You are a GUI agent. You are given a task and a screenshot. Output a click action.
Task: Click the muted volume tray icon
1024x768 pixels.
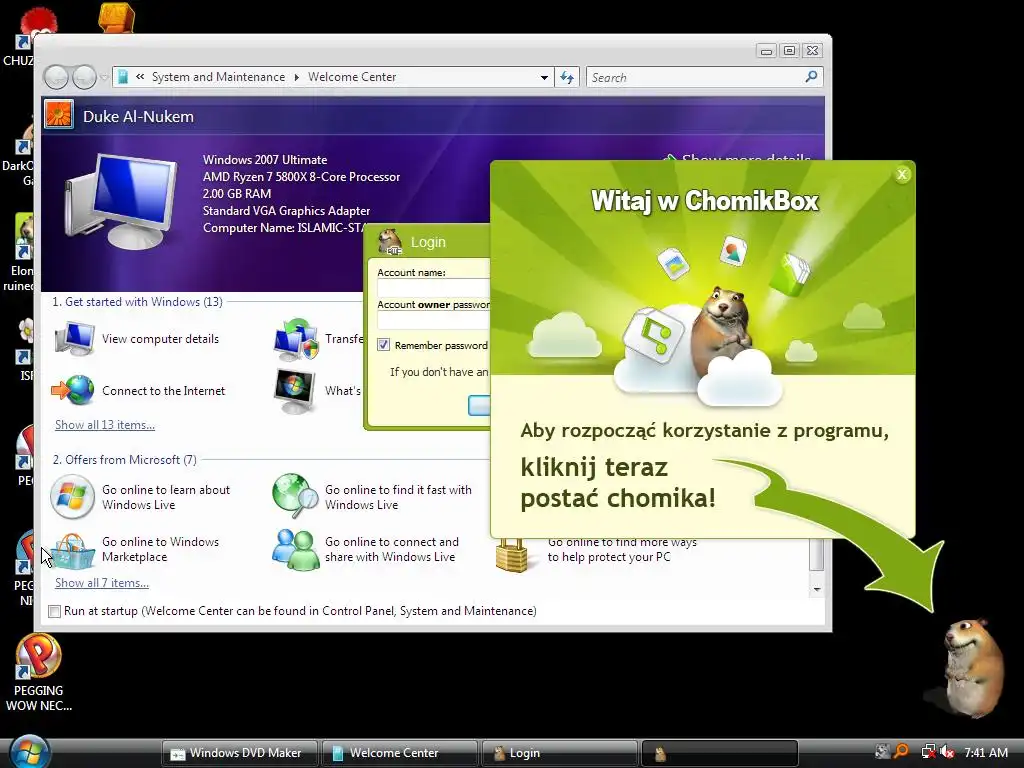[x=948, y=752]
